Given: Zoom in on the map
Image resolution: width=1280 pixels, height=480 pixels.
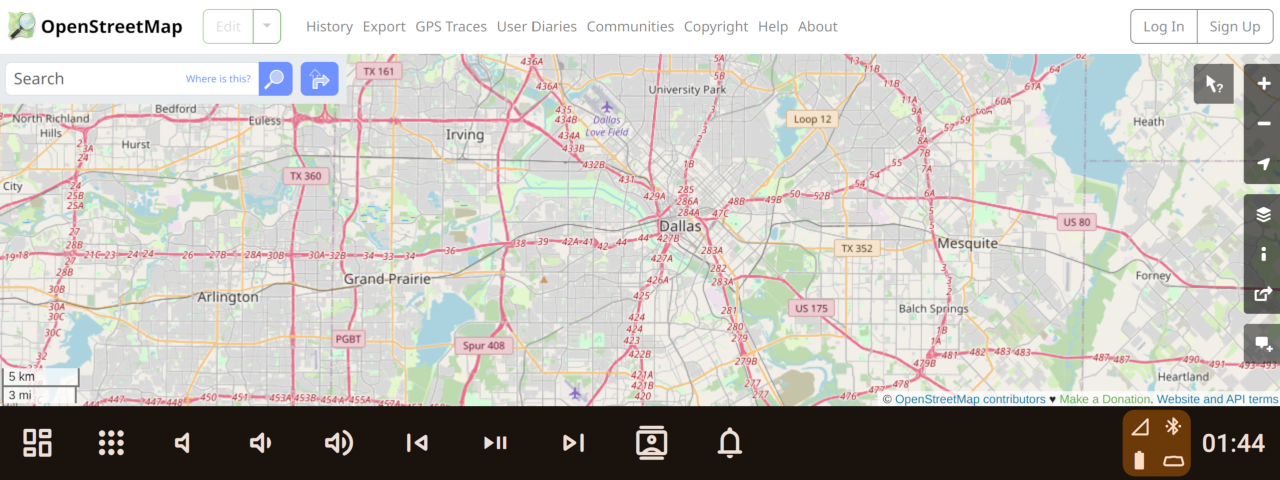Looking at the screenshot, I should 1263,84.
